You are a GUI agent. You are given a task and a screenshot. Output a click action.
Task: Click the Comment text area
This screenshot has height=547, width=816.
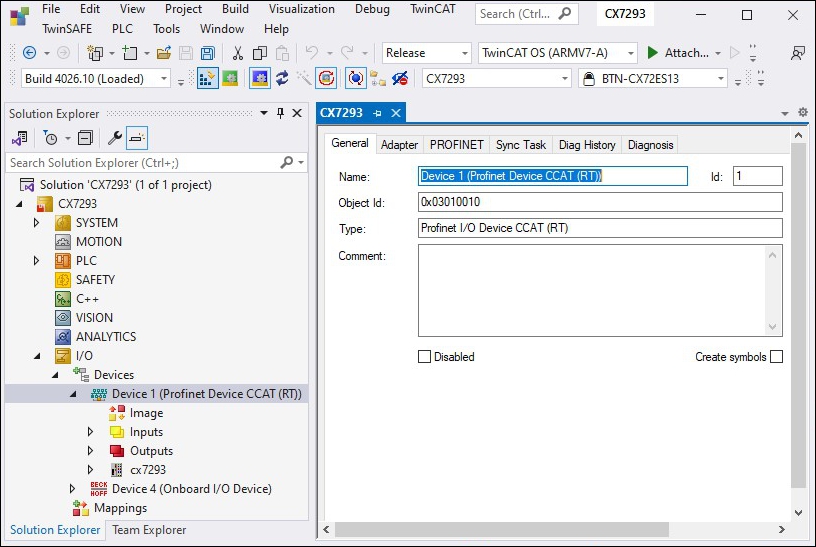[x=600, y=290]
